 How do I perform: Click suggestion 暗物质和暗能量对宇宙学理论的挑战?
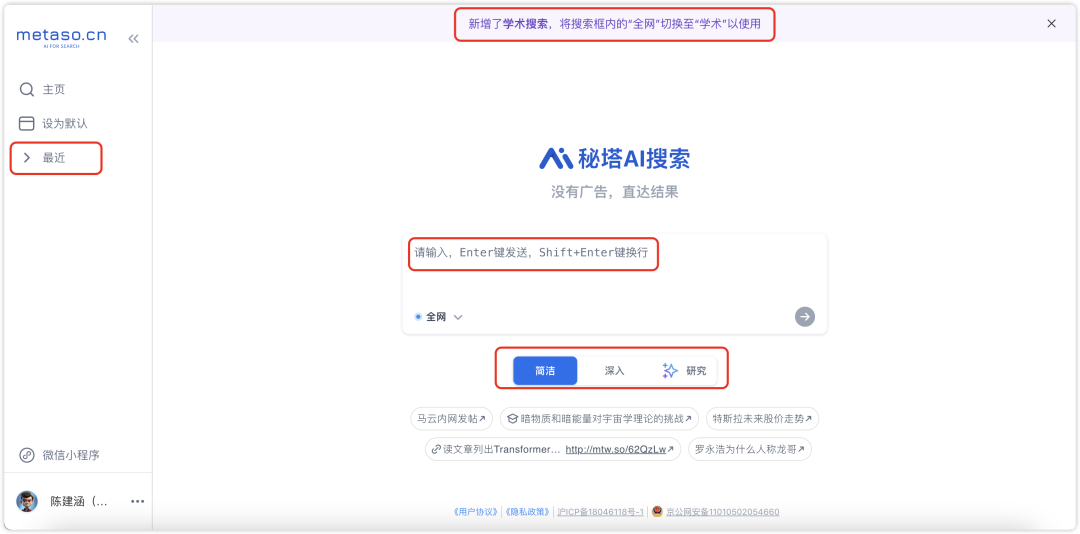599,418
